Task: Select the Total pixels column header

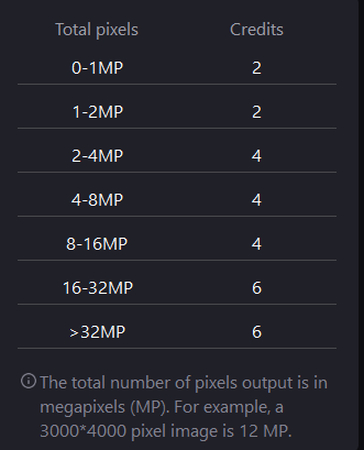Action: click(x=97, y=30)
